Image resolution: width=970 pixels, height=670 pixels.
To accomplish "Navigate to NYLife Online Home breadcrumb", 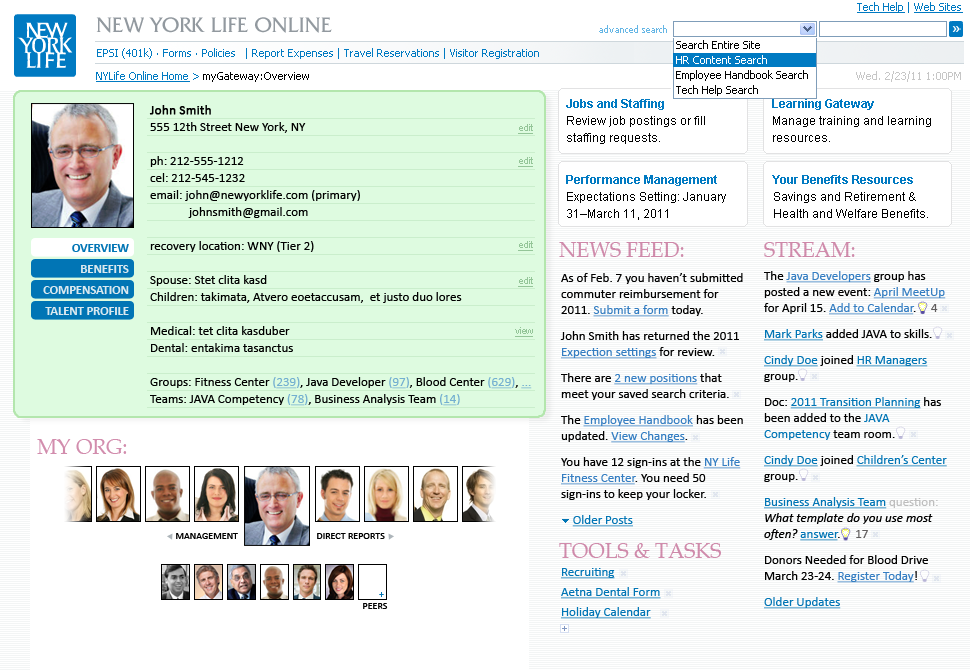I will 142,76.
